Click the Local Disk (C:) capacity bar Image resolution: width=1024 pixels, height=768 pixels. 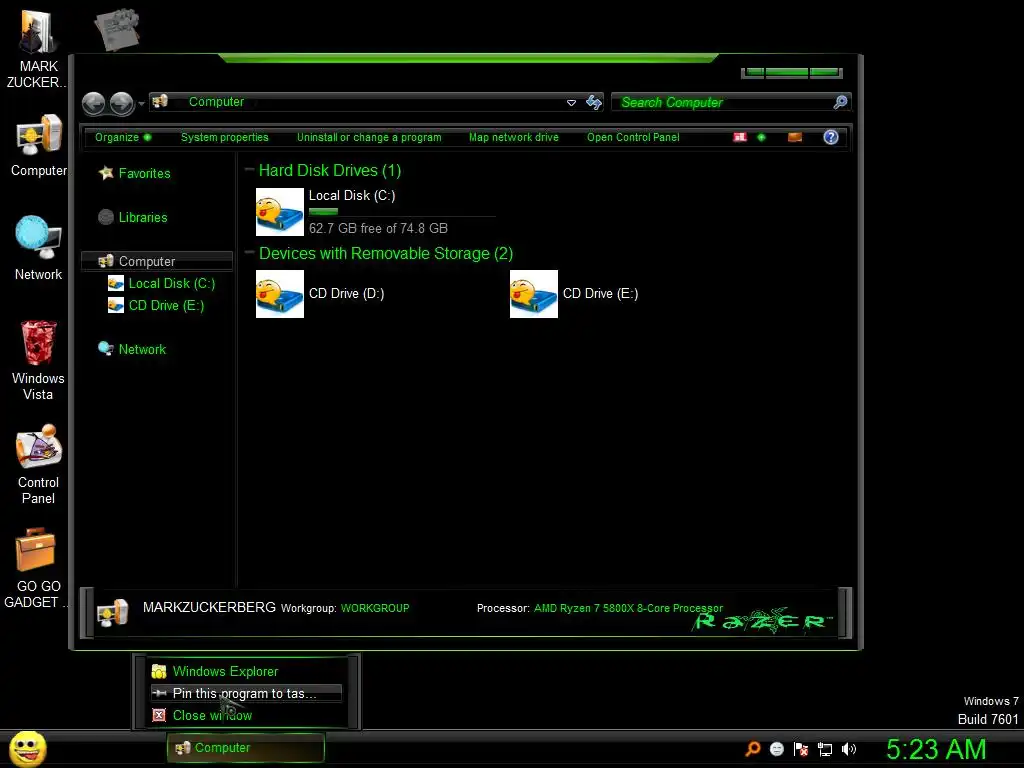(x=402, y=212)
